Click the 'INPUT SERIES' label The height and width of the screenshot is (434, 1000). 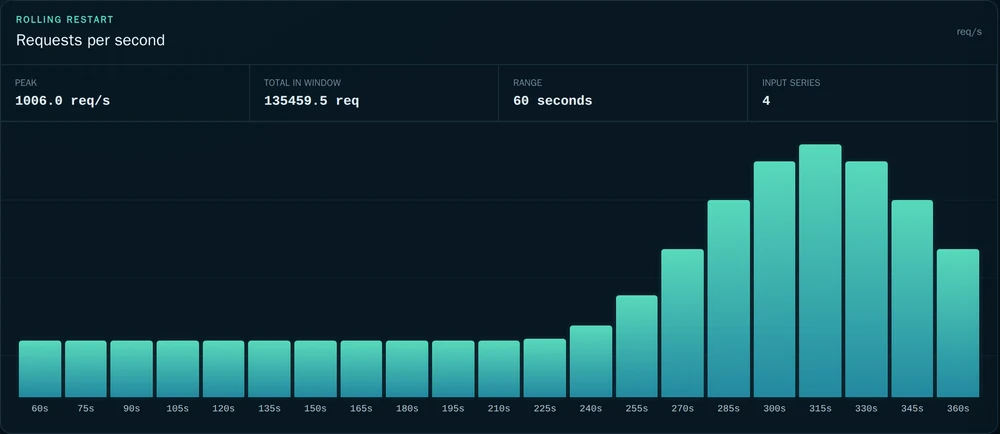(791, 83)
